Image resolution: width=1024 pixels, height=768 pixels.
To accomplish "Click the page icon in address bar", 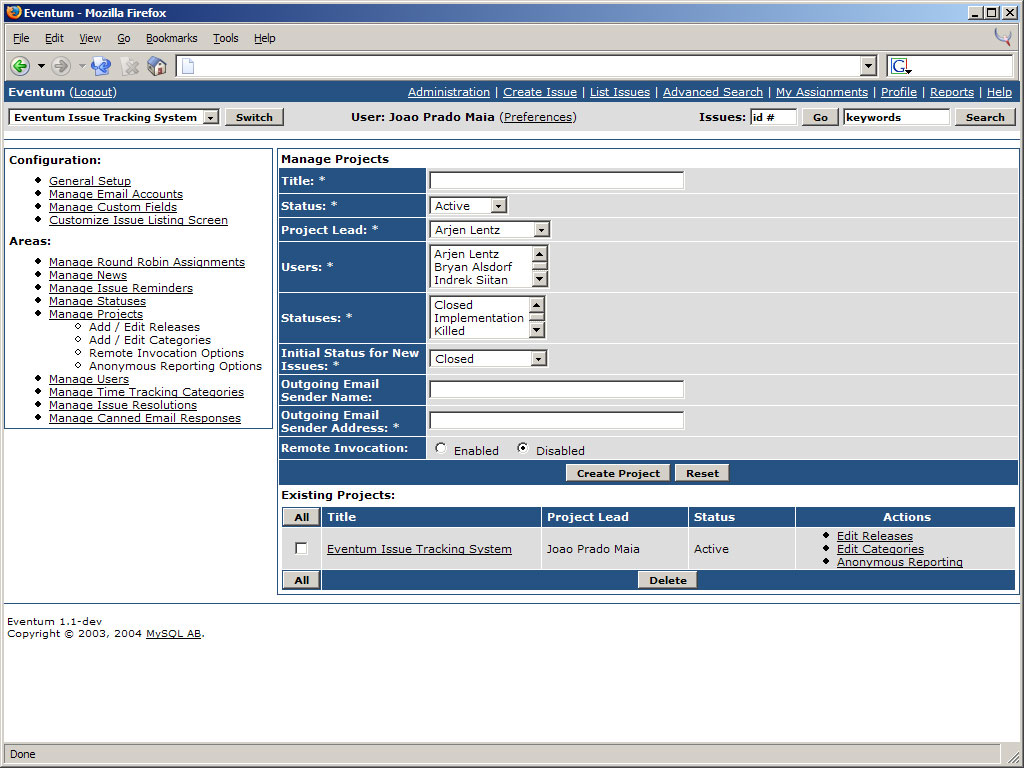I will coord(188,67).
